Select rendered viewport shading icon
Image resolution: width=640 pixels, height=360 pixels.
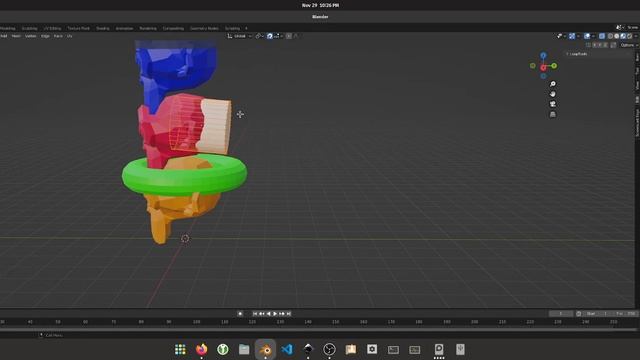pos(630,36)
